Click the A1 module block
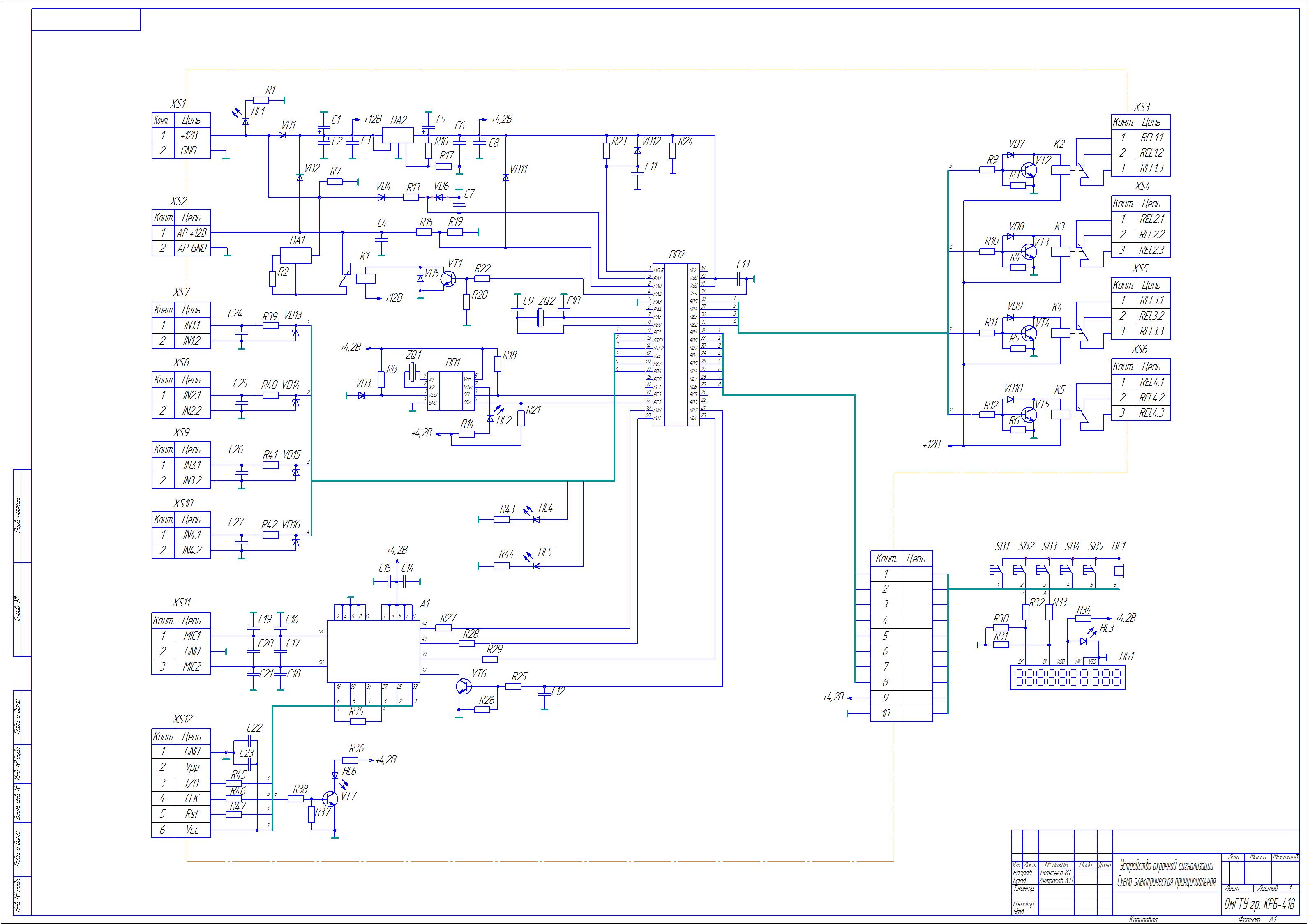Viewport: 1308px width, 924px height. (x=373, y=651)
